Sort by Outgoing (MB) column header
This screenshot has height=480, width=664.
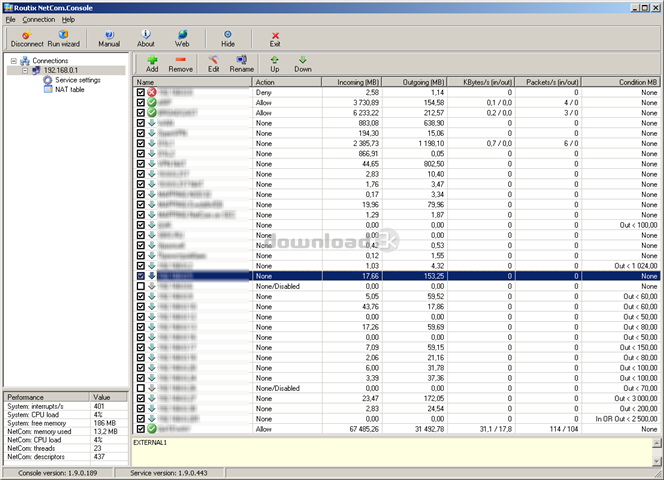[x=414, y=82]
